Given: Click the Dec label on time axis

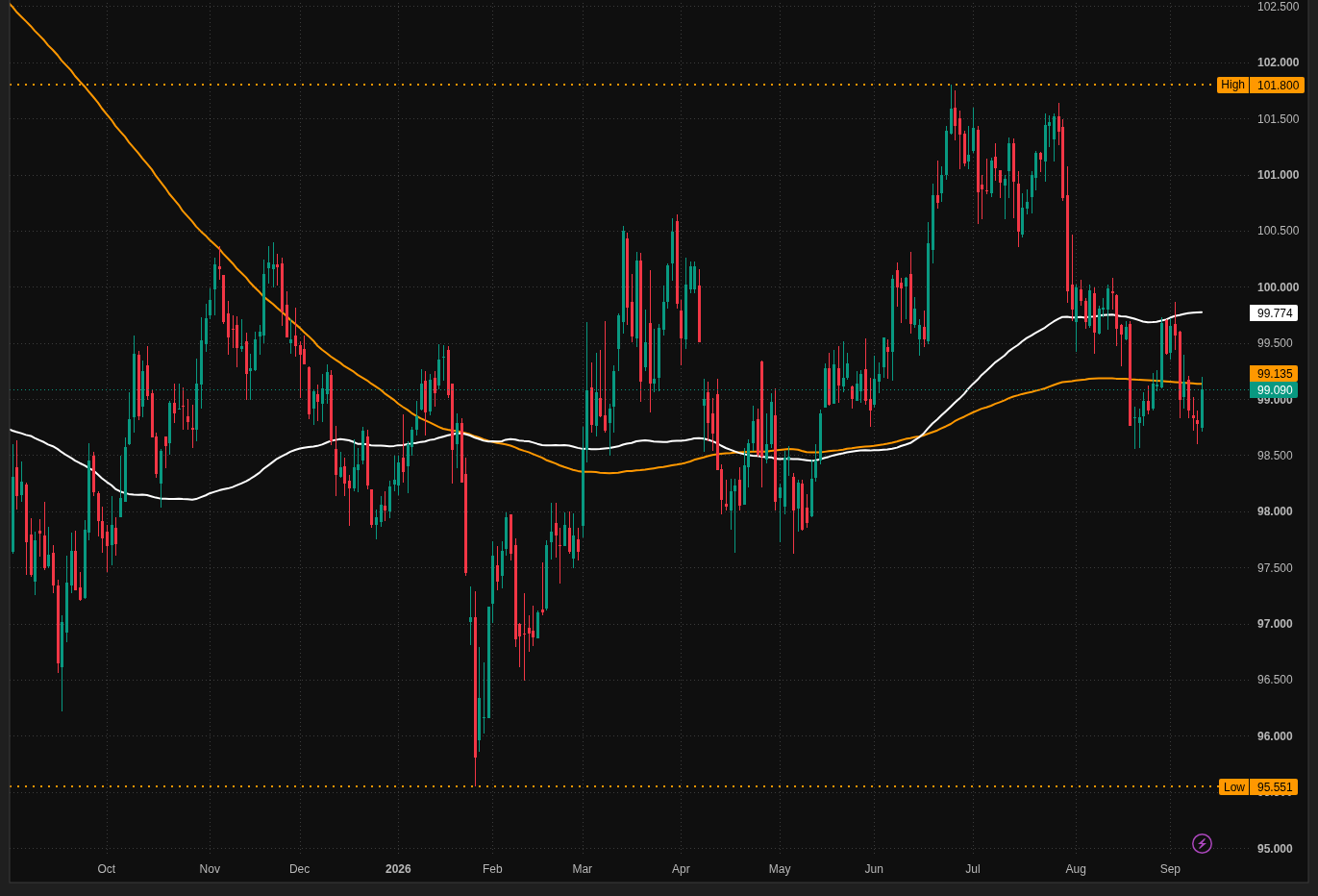Looking at the screenshot, I should [300, 869].
